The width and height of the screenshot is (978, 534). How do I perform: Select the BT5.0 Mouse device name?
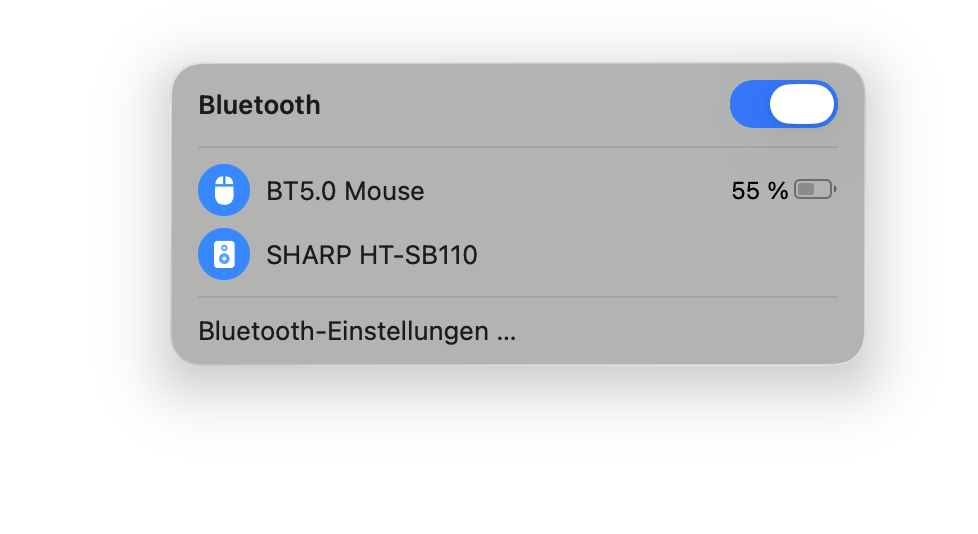(345, 191)
